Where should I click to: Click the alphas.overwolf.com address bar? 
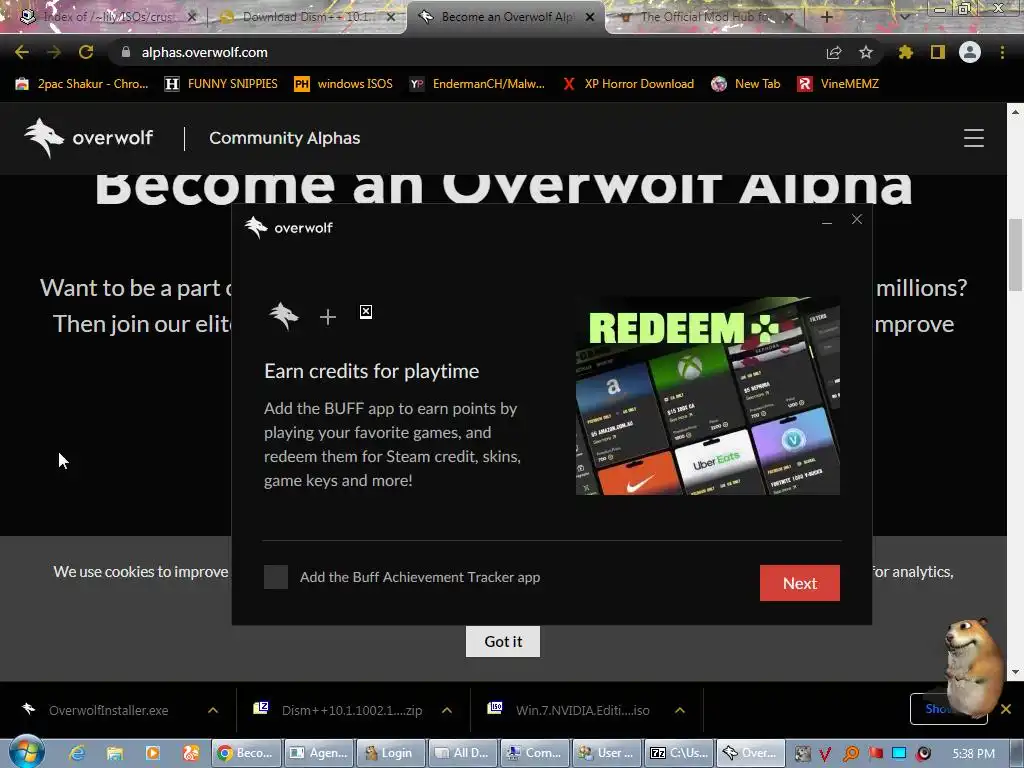point(204,52)
